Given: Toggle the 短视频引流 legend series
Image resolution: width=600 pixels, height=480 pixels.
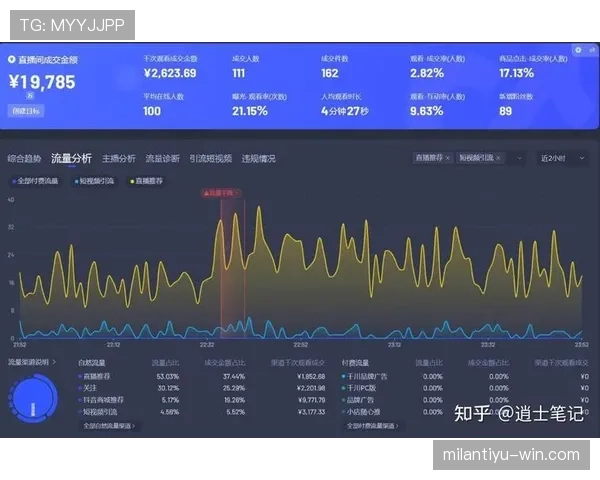Looking at the screenshot, I should pos(94,181).
